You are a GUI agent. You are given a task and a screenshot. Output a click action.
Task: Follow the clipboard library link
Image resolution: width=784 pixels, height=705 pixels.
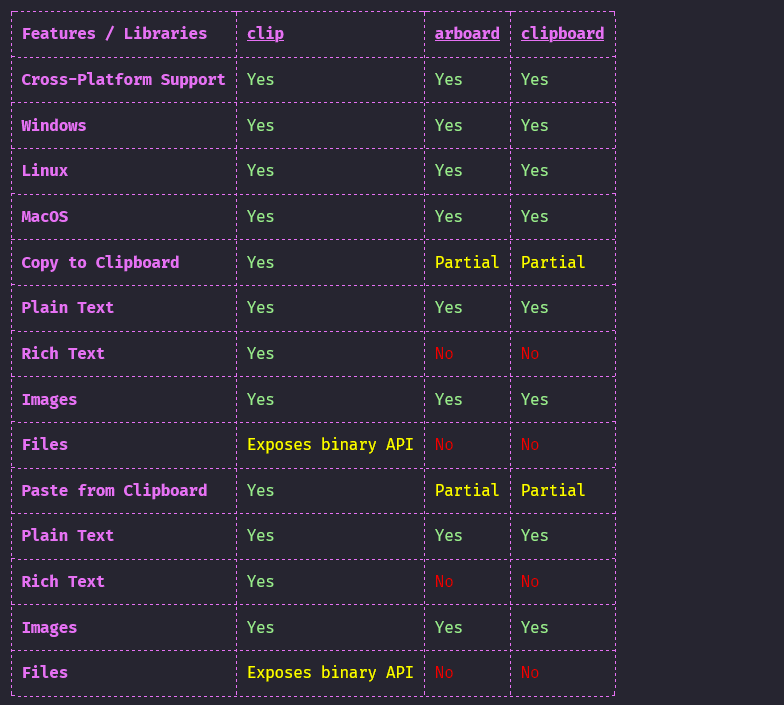(x=562, y=34)
